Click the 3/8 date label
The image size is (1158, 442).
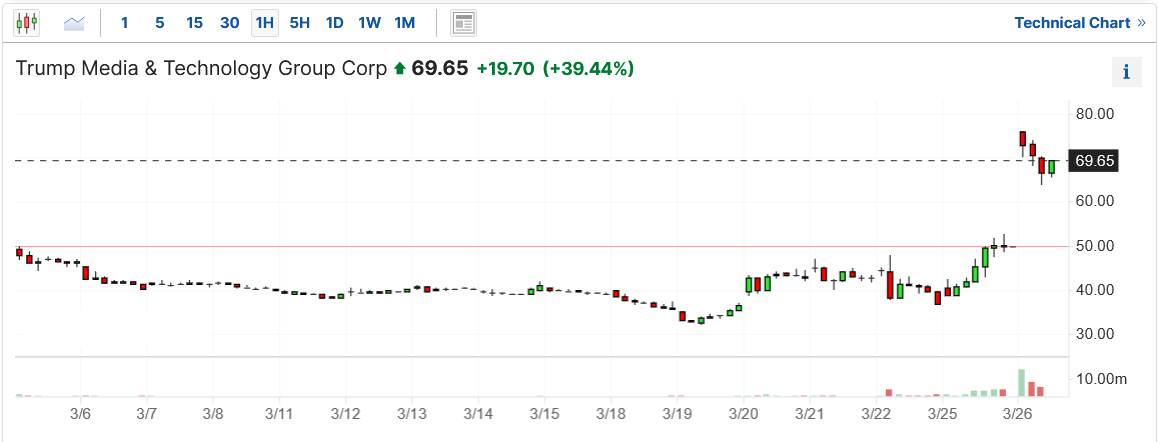click(x=213, y=413)
